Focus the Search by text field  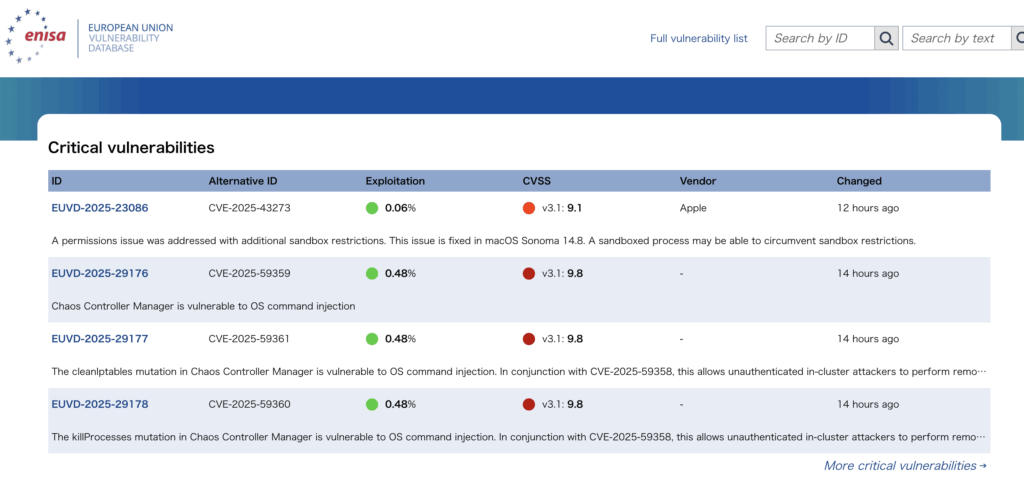point(956,38)
